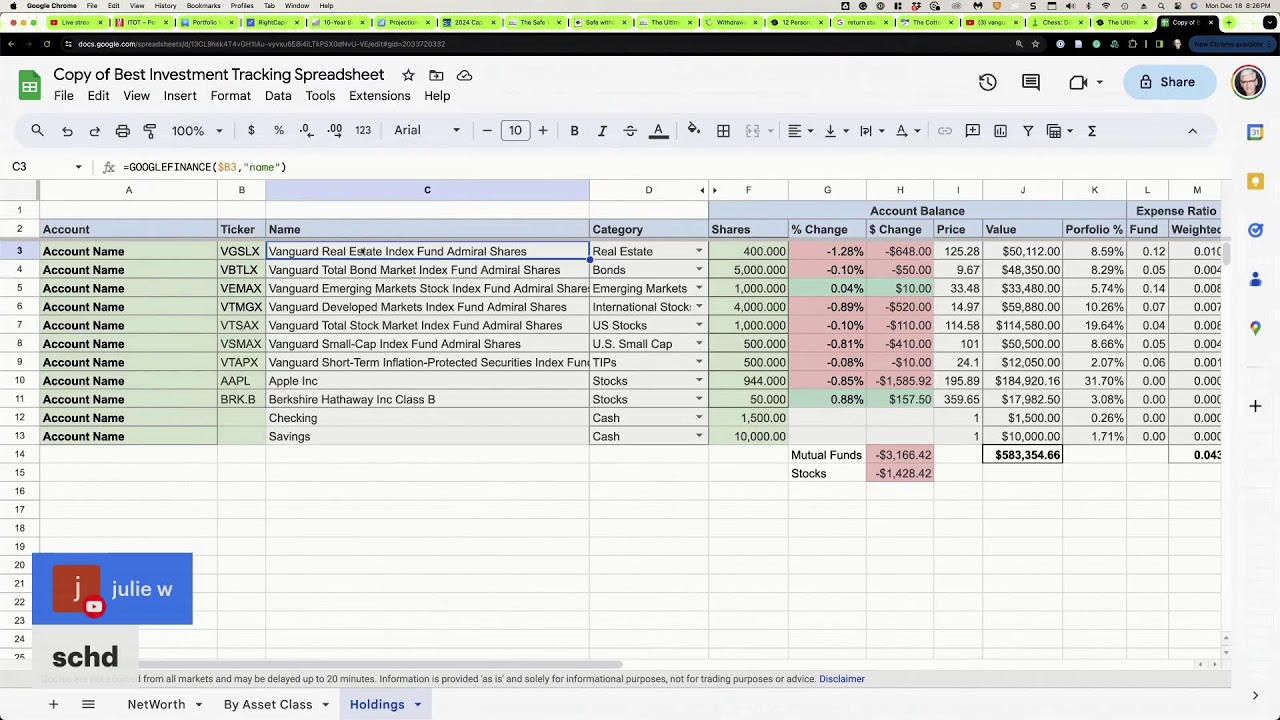Hide the menus with collapse chevron

click(x=1192, y=131)
